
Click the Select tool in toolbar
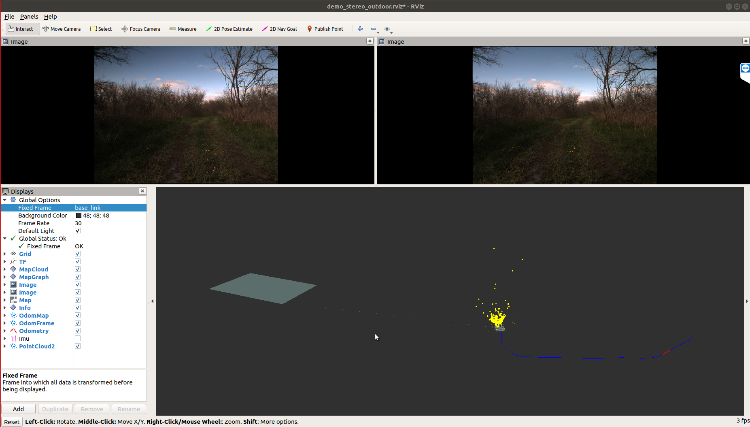[101, 29]
